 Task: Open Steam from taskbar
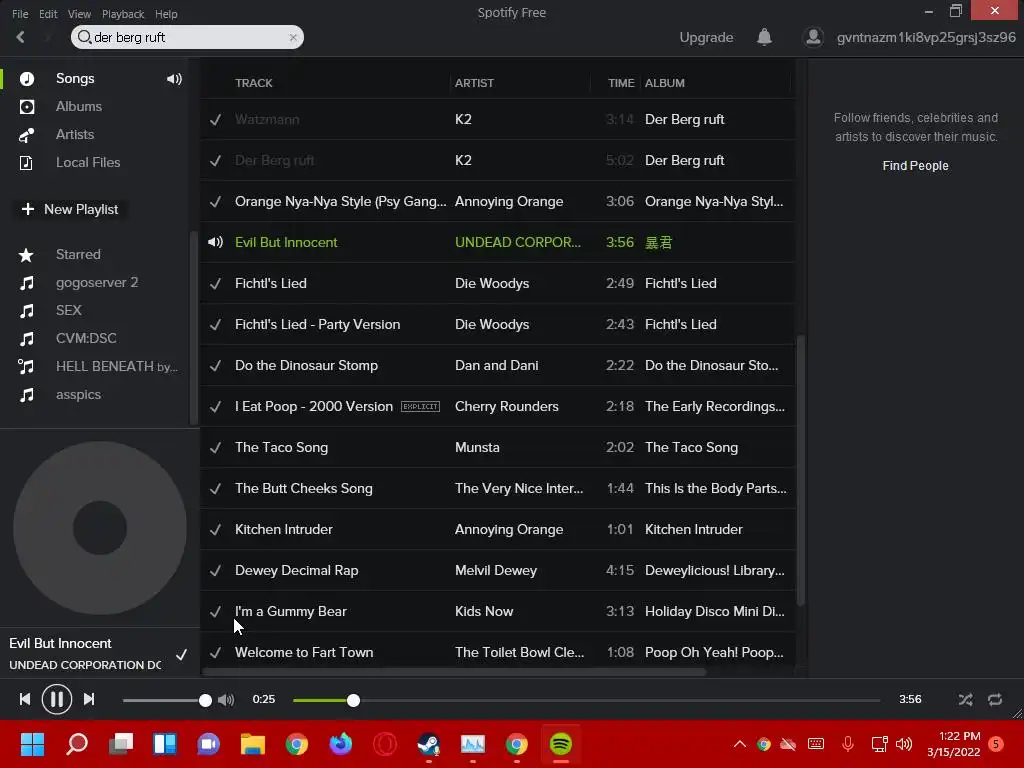(429, 744)
